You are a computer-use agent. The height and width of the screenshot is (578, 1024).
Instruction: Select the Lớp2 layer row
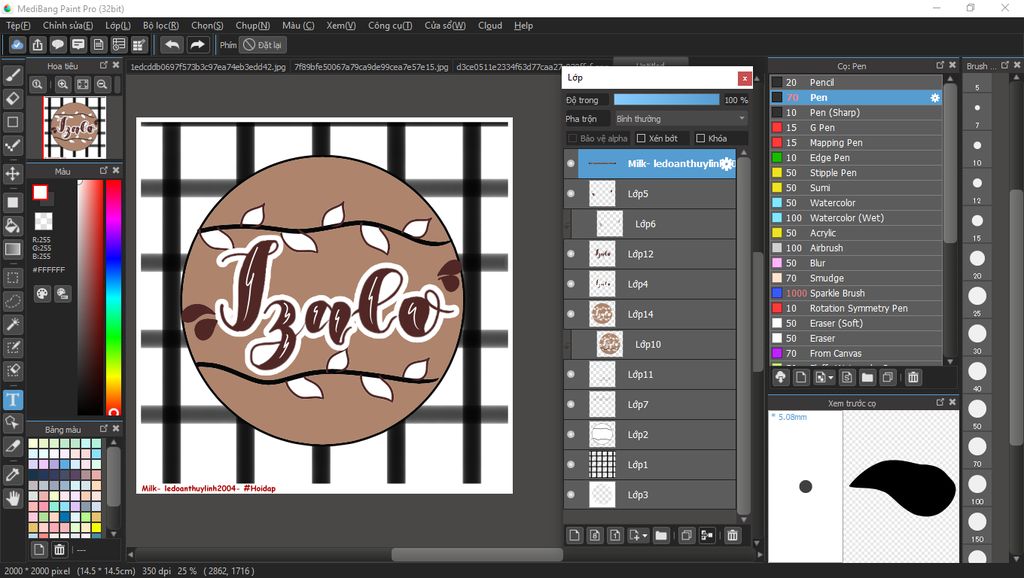tap(650, 434)
